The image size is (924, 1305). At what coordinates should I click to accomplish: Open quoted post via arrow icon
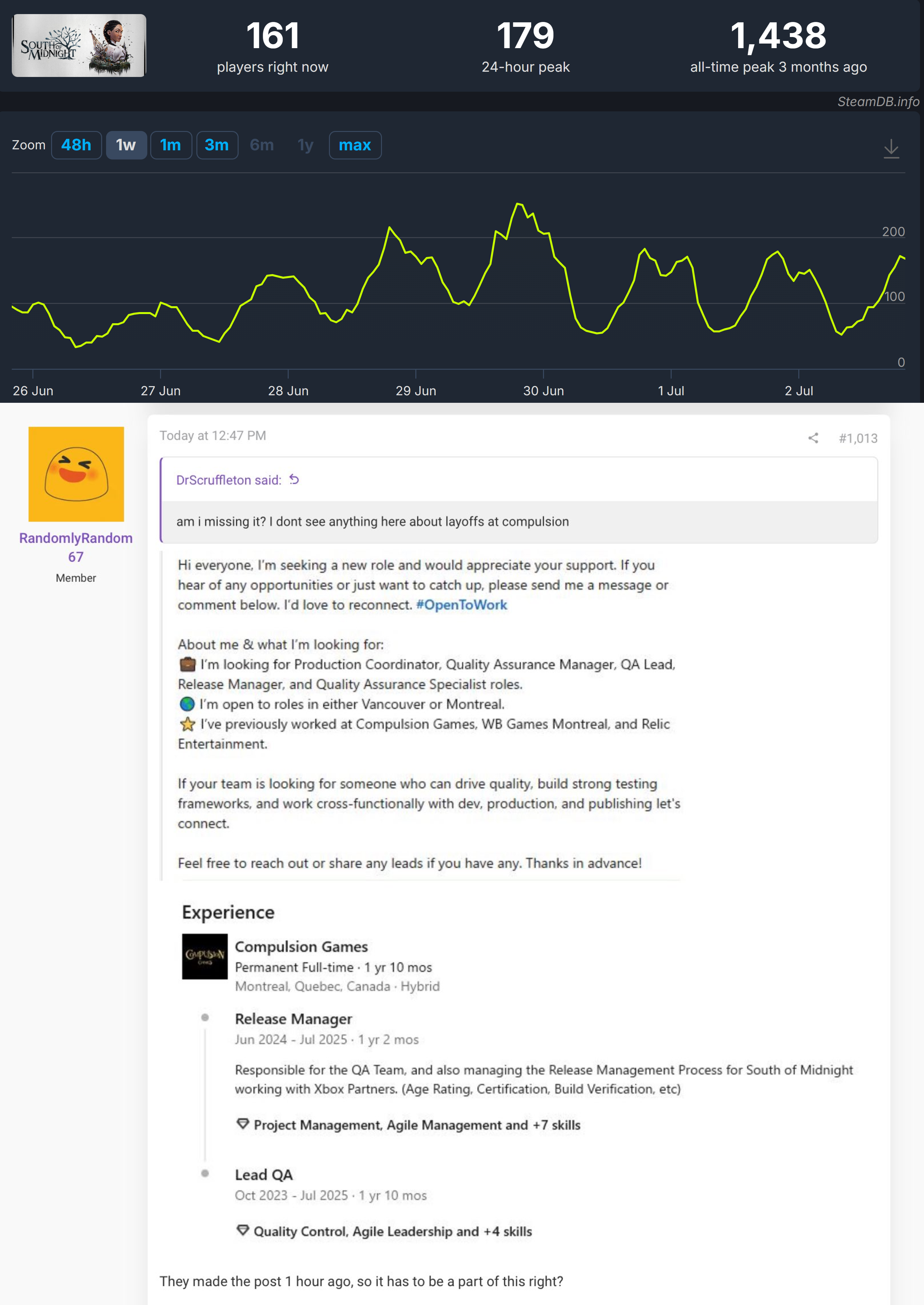coord(294,479)
